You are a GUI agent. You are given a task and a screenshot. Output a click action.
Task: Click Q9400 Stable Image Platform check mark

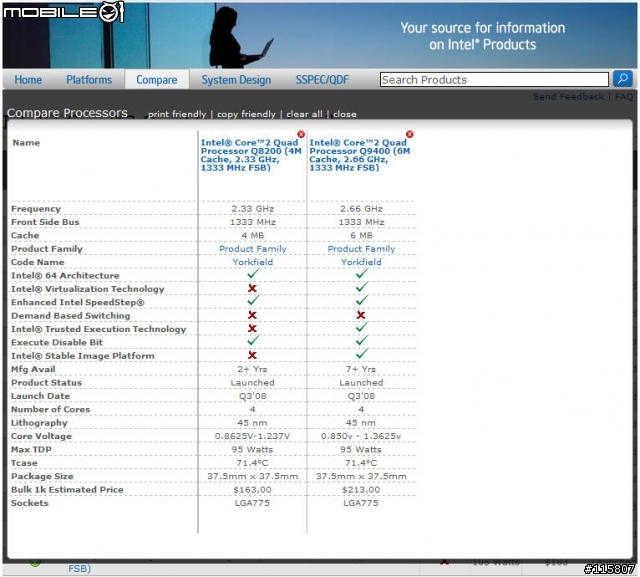click(362, 354)
